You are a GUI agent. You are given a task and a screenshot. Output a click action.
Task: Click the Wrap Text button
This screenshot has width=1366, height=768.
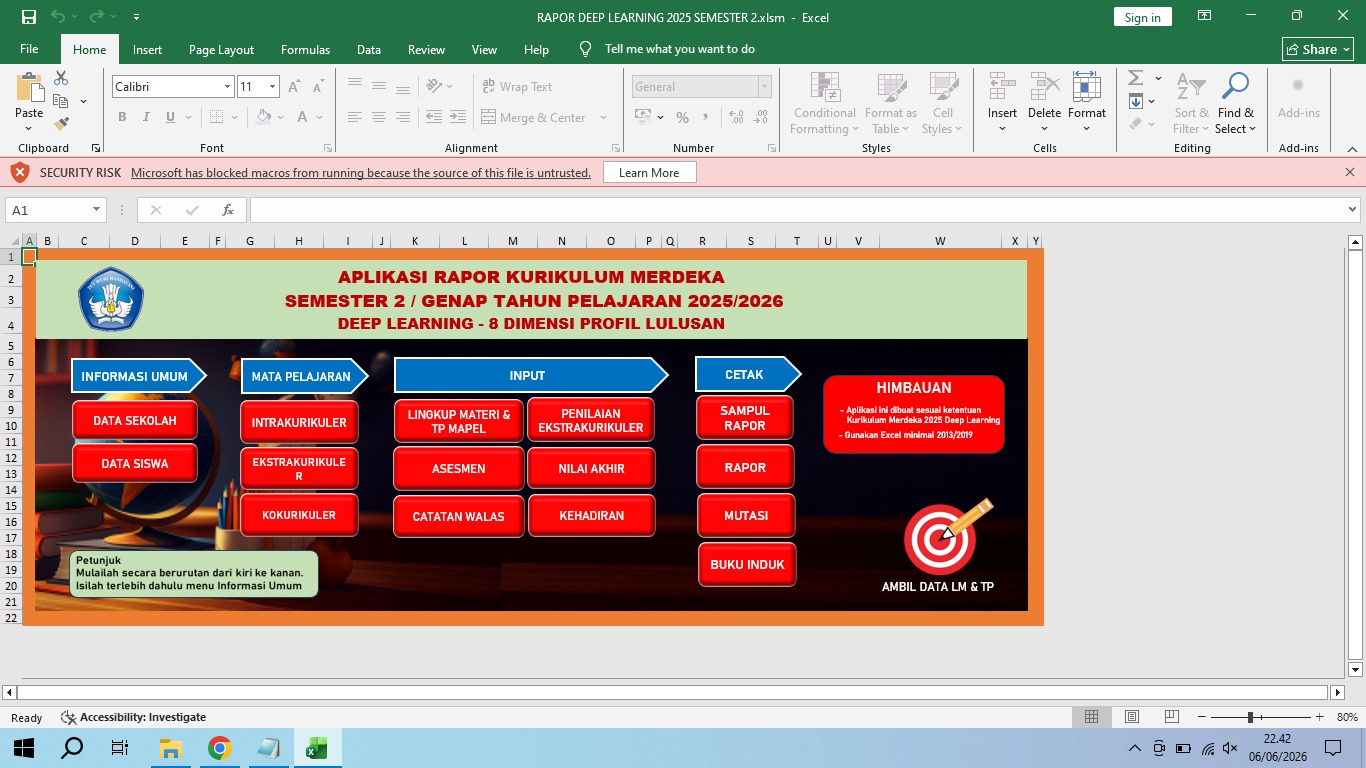point(517,87)
